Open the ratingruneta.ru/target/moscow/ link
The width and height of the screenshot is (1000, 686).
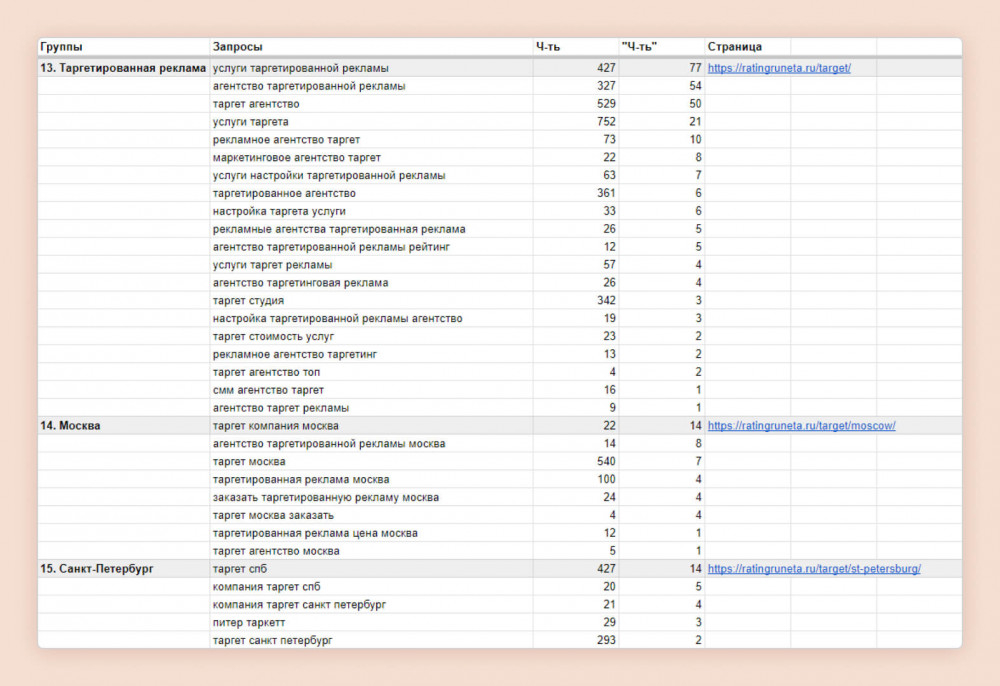[x=801, y=425]
